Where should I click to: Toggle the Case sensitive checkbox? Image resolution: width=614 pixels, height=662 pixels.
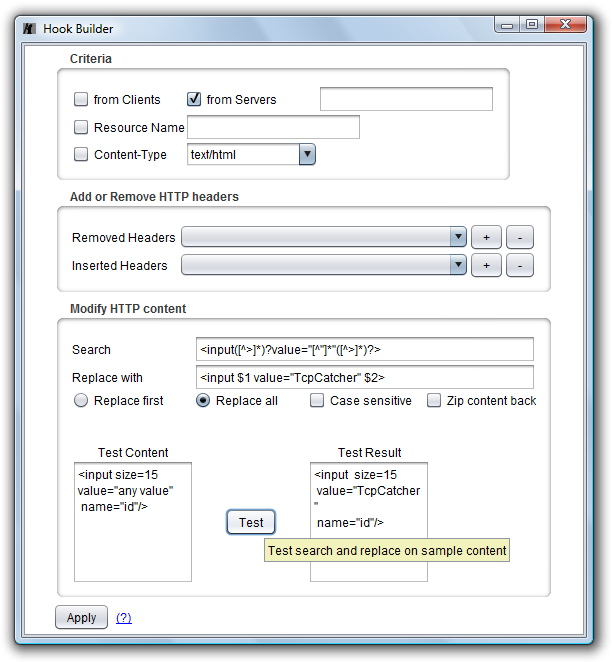(317, 400)
